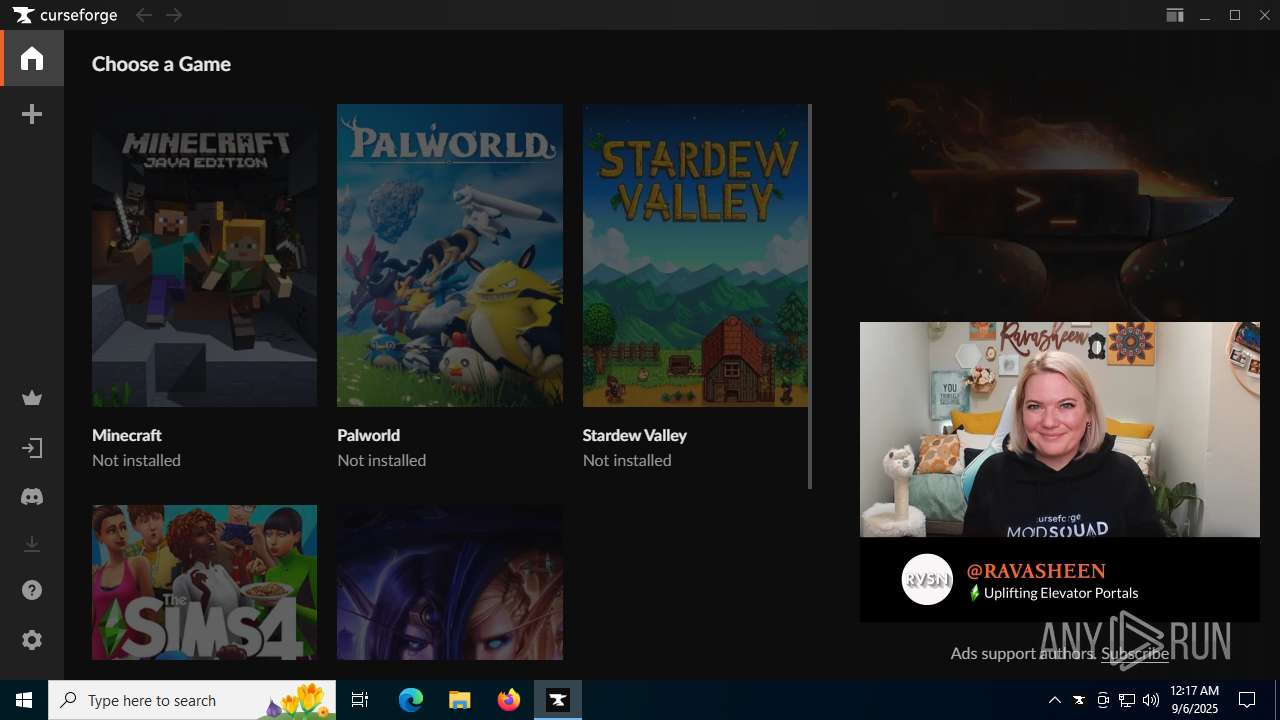Focus the taskbar search box

pyautogui.click(x=192, y=700)
